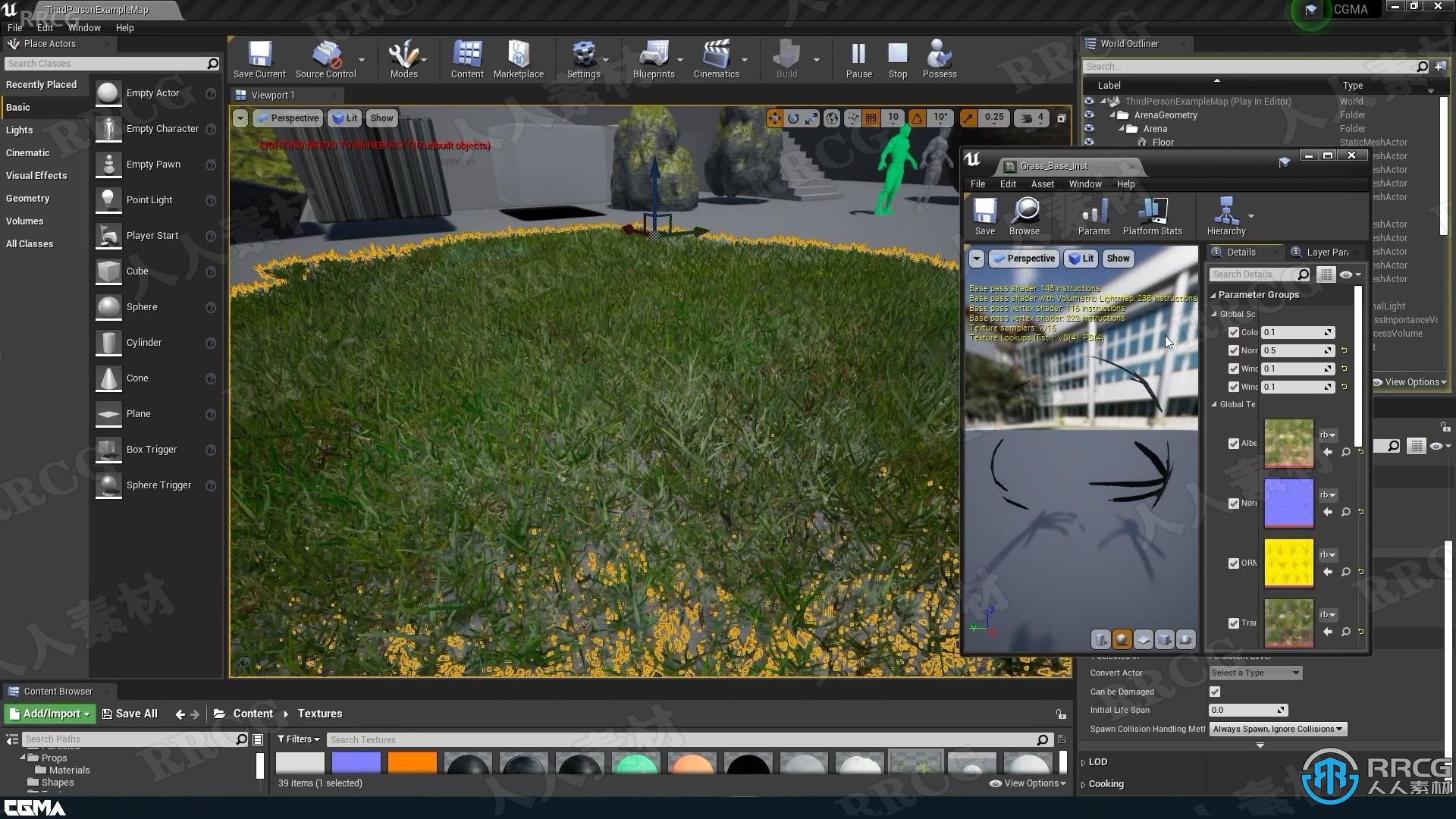
Task: Select the translate gizmo tool in viewport
Action: click(774, 118)
